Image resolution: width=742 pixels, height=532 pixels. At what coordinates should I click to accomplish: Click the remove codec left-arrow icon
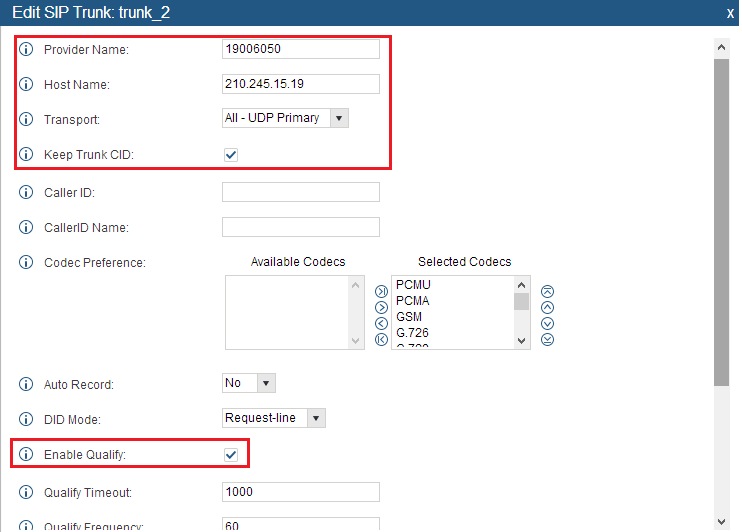[x=380, y=323]
